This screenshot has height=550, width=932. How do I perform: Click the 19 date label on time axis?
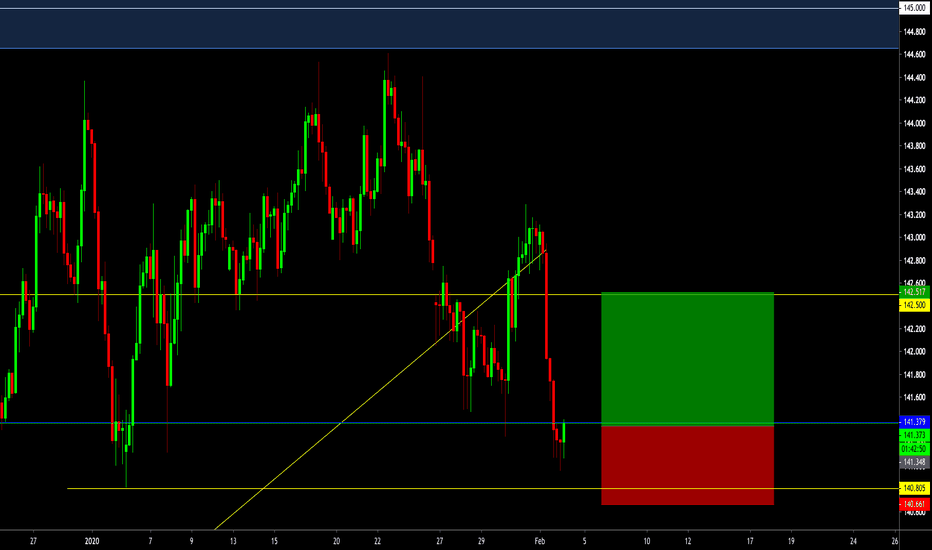click(791, 541)
